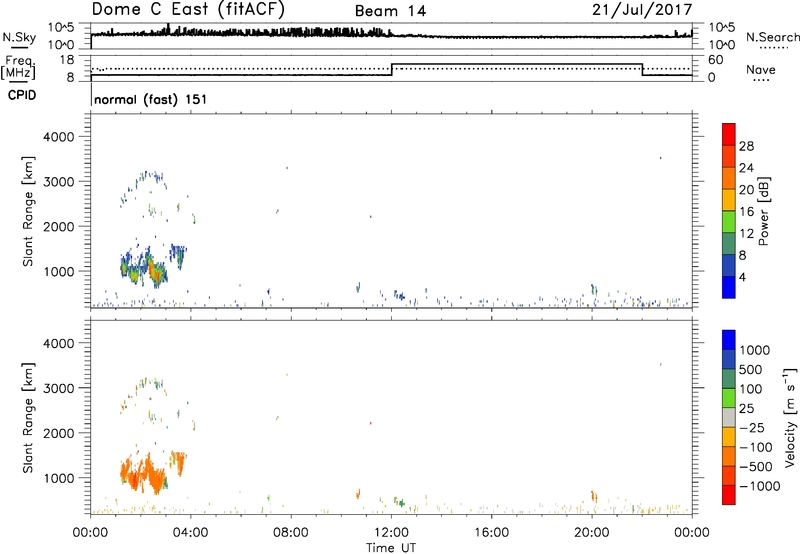Click the 'Slant Range [km]' label of power panel
The image size is (800, 554).
click(27, 211)
